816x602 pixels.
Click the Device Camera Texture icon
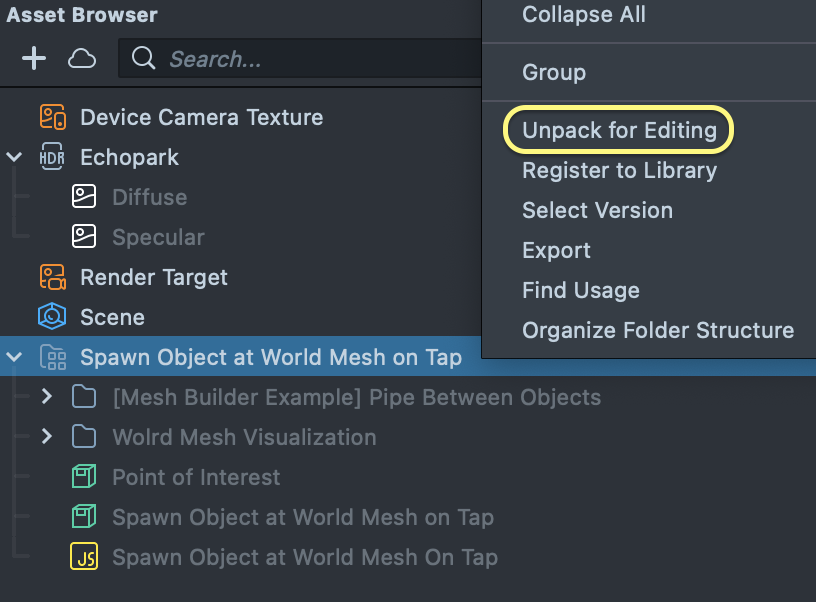[52, 117]
